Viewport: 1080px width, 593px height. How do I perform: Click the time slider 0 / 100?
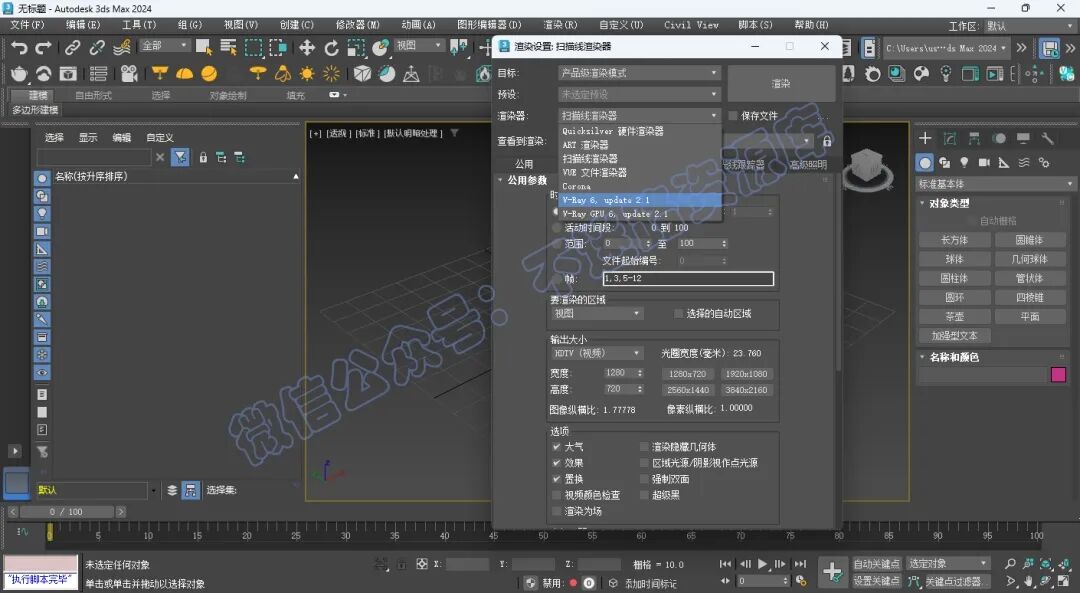[66, 512]
